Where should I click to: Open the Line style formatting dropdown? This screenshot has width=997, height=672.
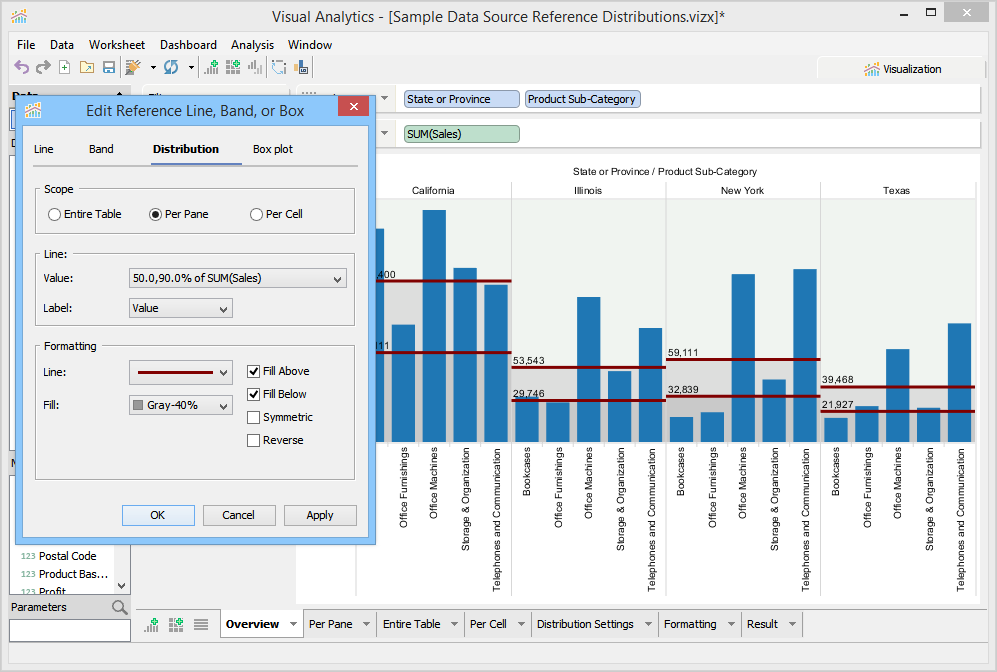pos(181,372)
